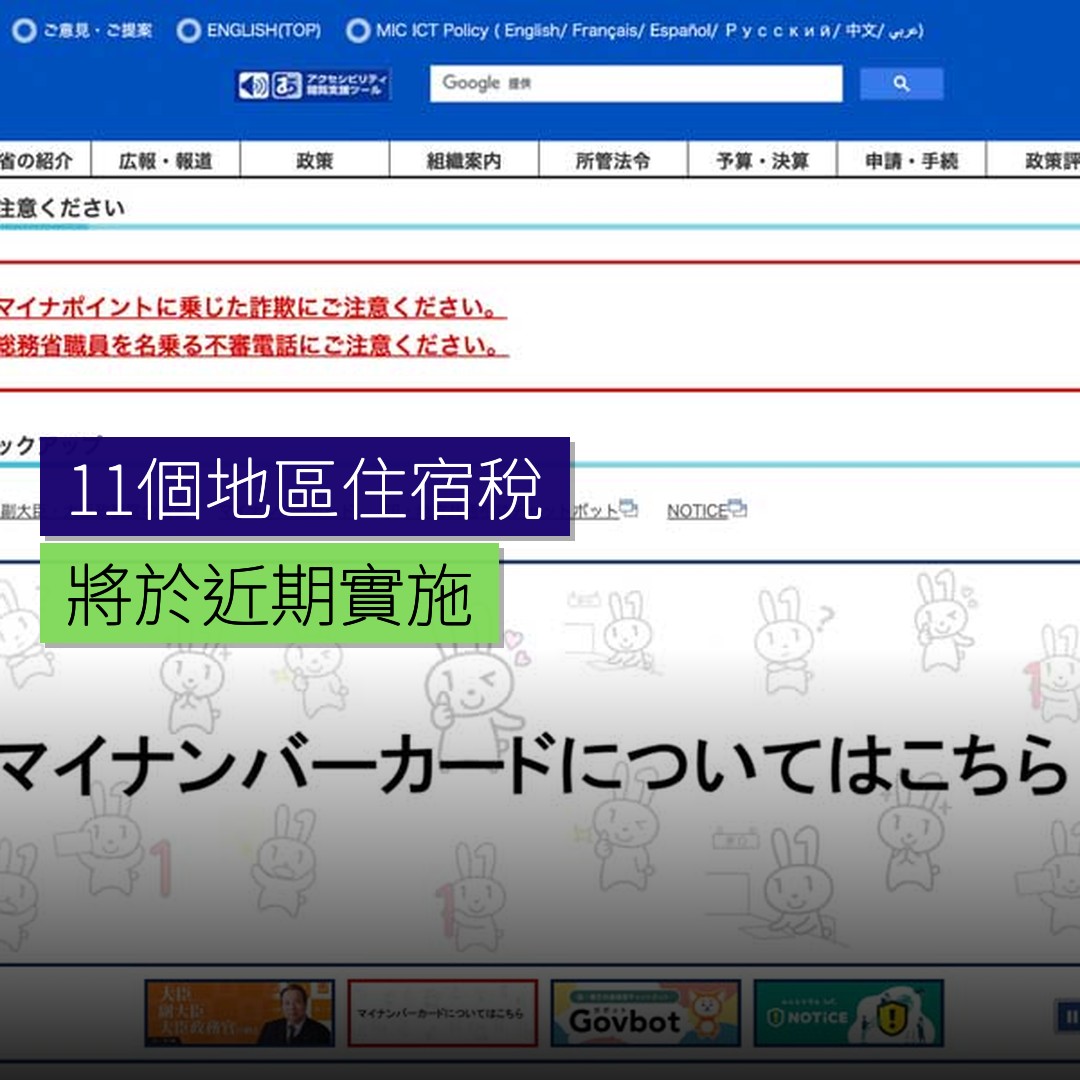Click the bullet icon before ご意見・ご提案
Viewport: 1080px width, 1080px height.
24,31
